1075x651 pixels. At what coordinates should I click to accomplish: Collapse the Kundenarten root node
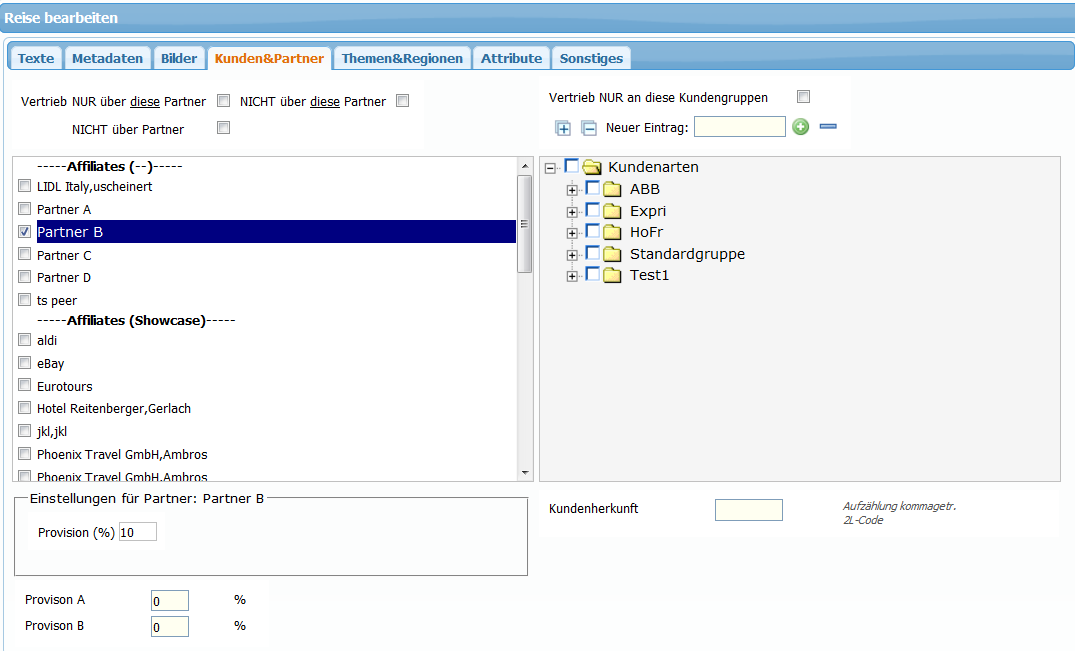point(550,168)
